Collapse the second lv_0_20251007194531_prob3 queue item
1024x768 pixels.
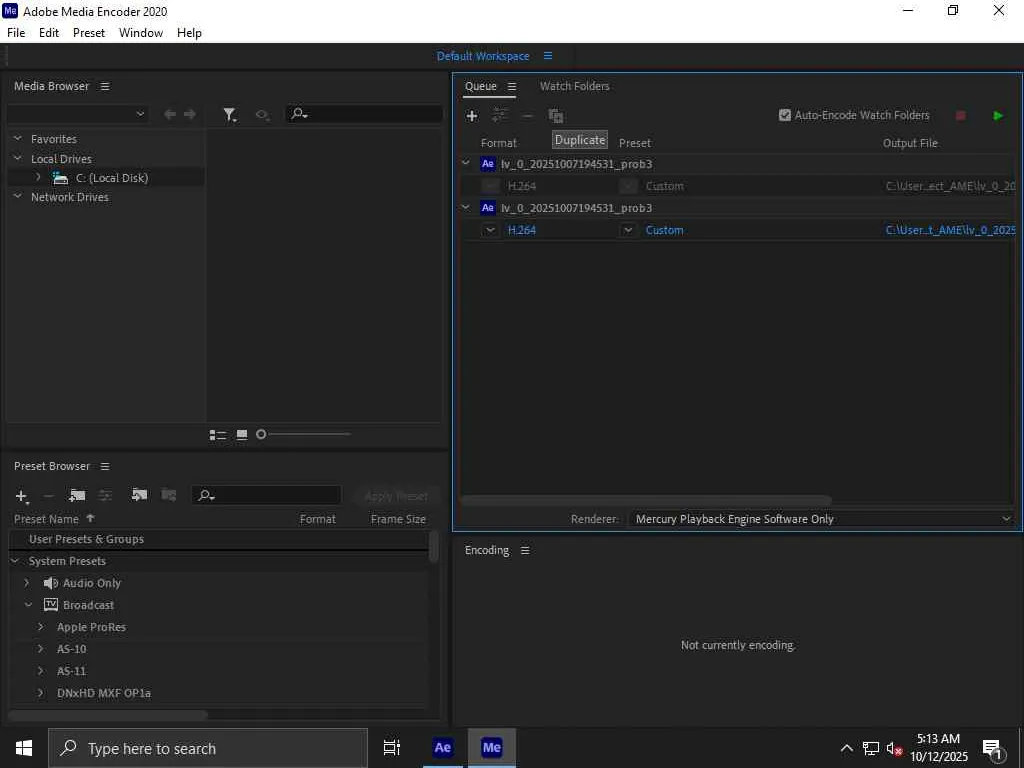pyautogui.click(x=466, y=207)
